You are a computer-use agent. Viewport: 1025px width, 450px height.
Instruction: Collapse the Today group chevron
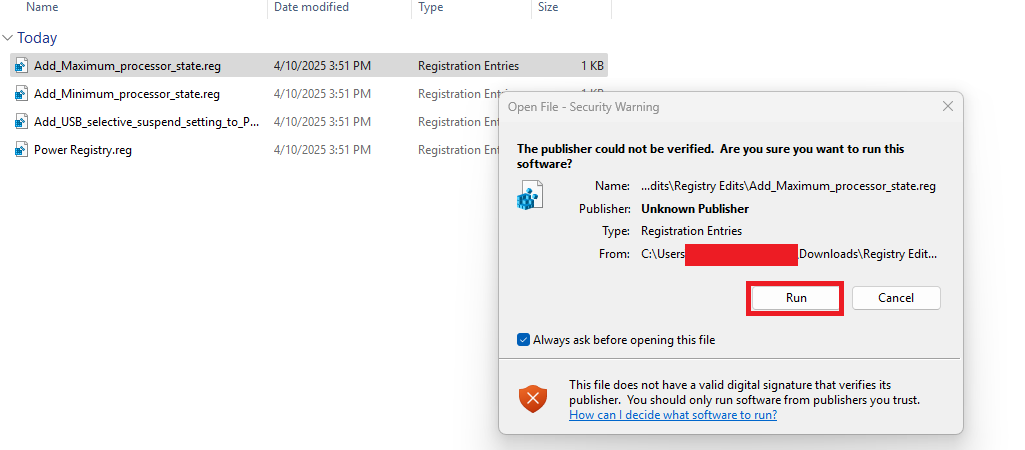click(x=8, y=38)
